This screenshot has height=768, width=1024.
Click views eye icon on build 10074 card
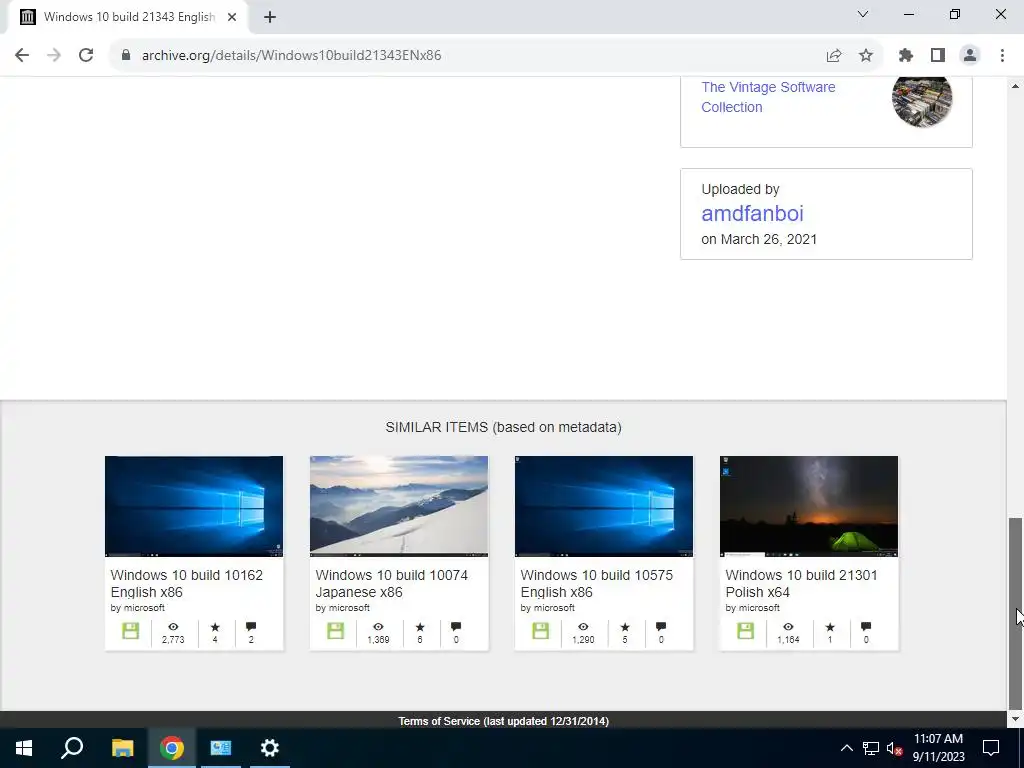click(x=378, y=627)
